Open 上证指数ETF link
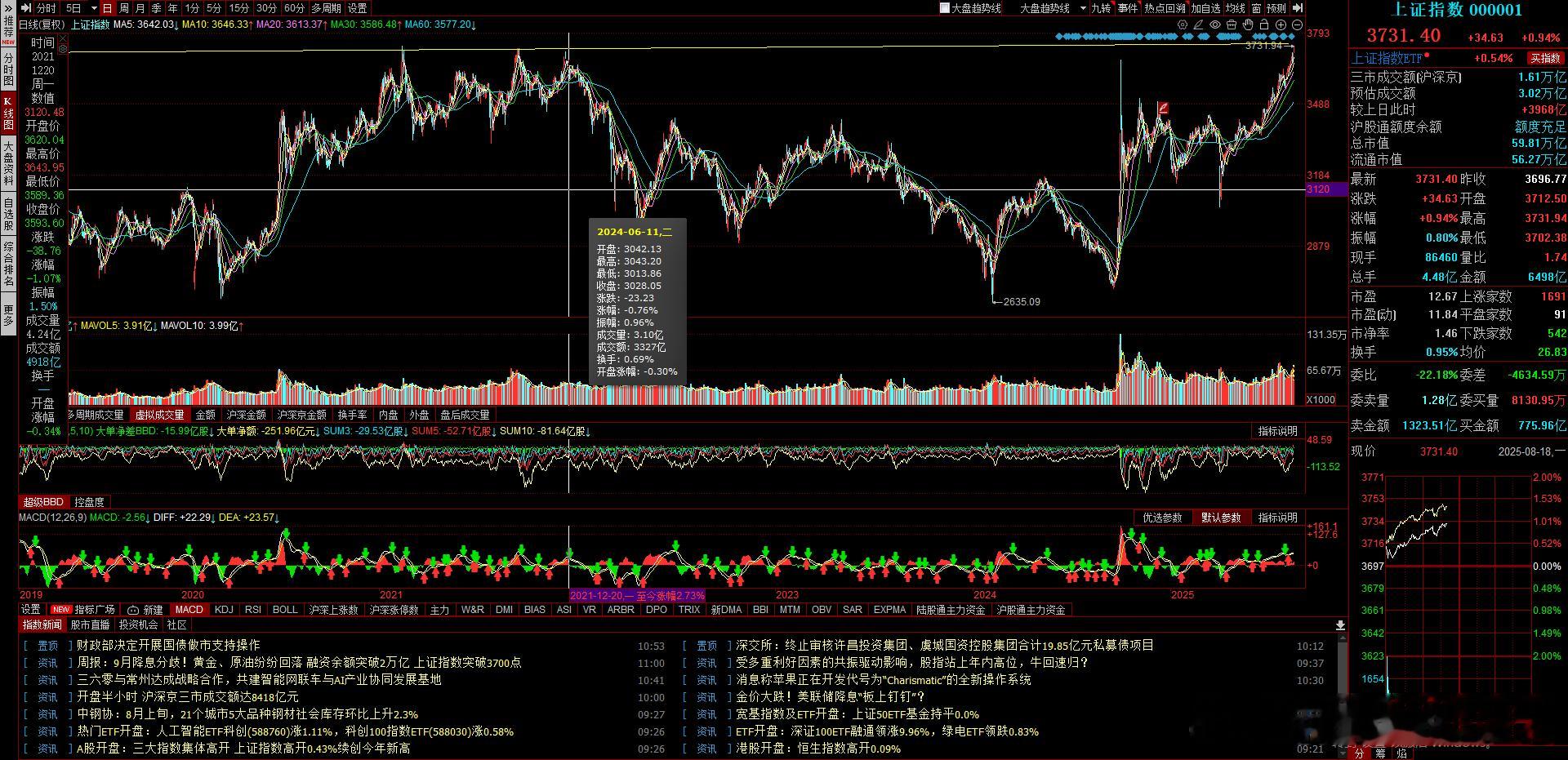Viewport: 1568px width, 760px height. (1388, 58)
